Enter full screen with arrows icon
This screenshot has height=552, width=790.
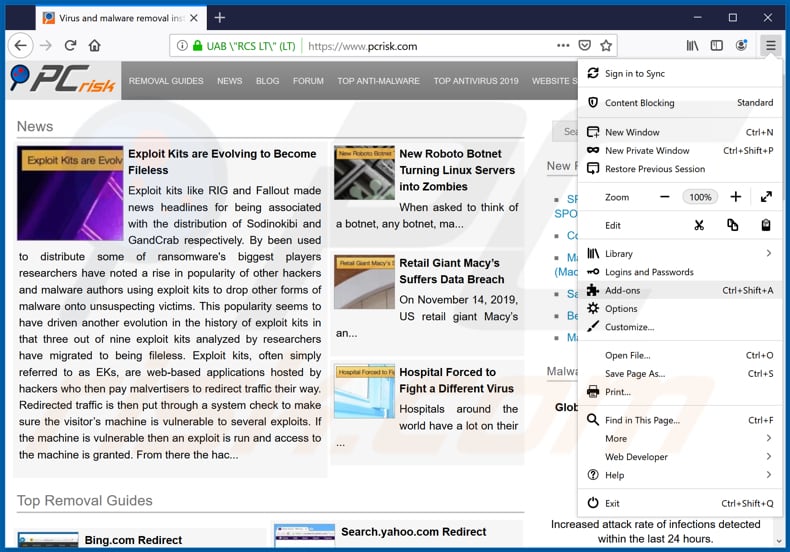point(766,197)
